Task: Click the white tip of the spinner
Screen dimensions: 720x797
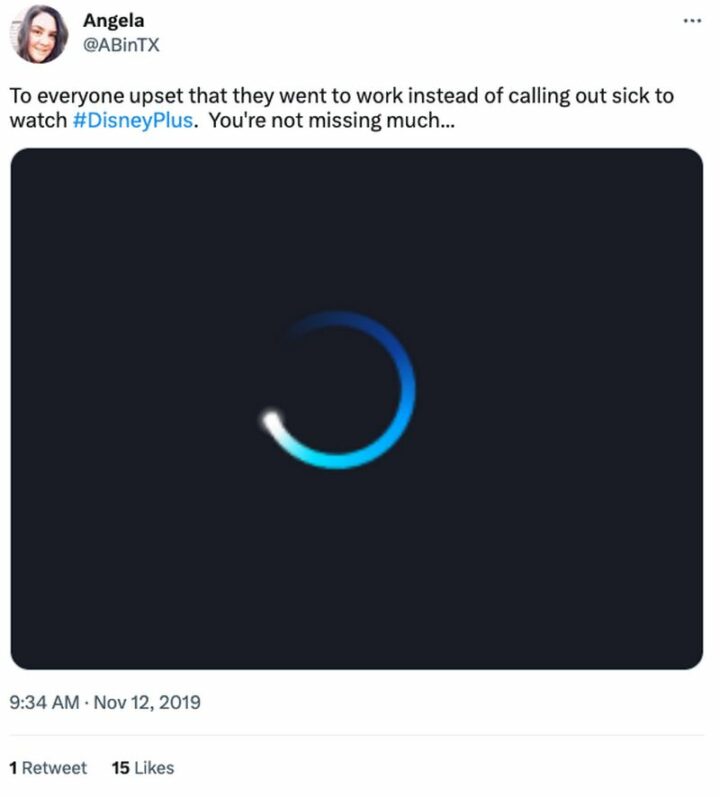Action: point(268,420)
